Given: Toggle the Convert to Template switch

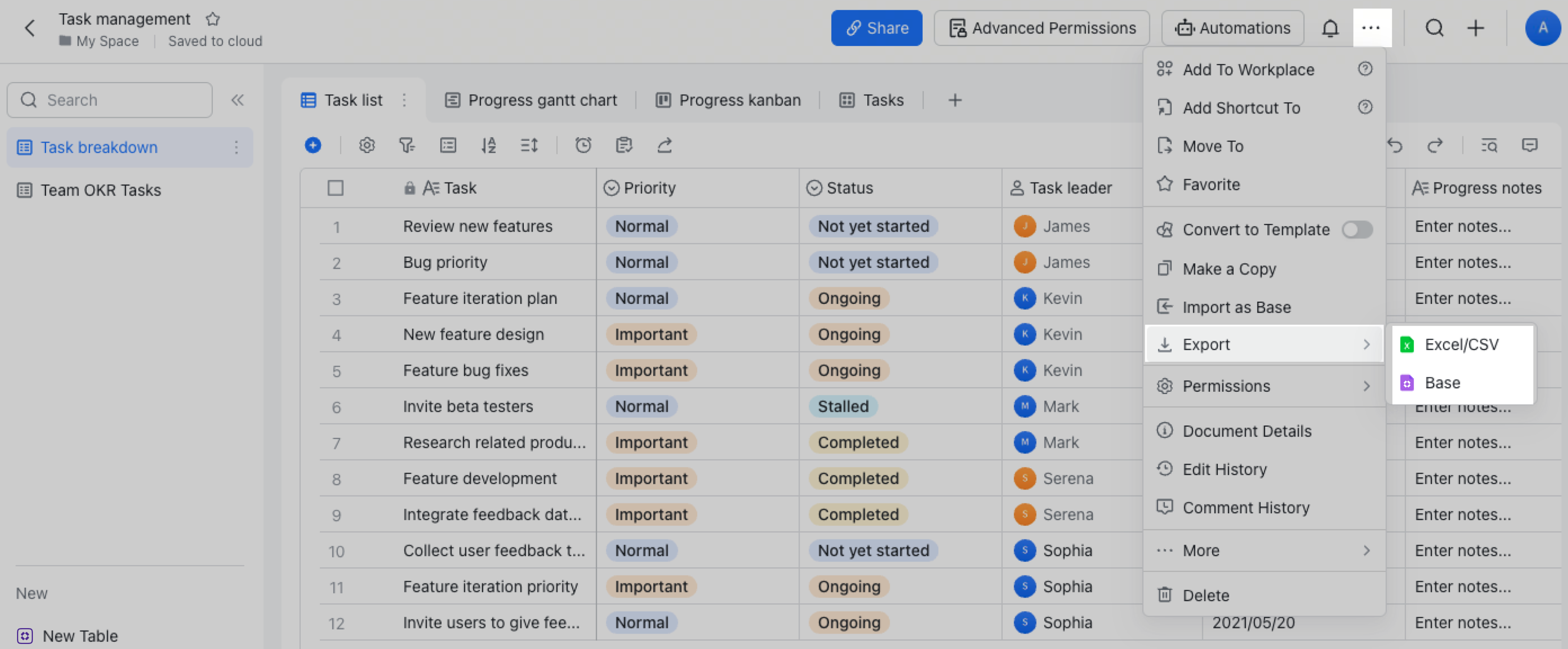Looking at the screenshot, I should [x=1357, y=229].
